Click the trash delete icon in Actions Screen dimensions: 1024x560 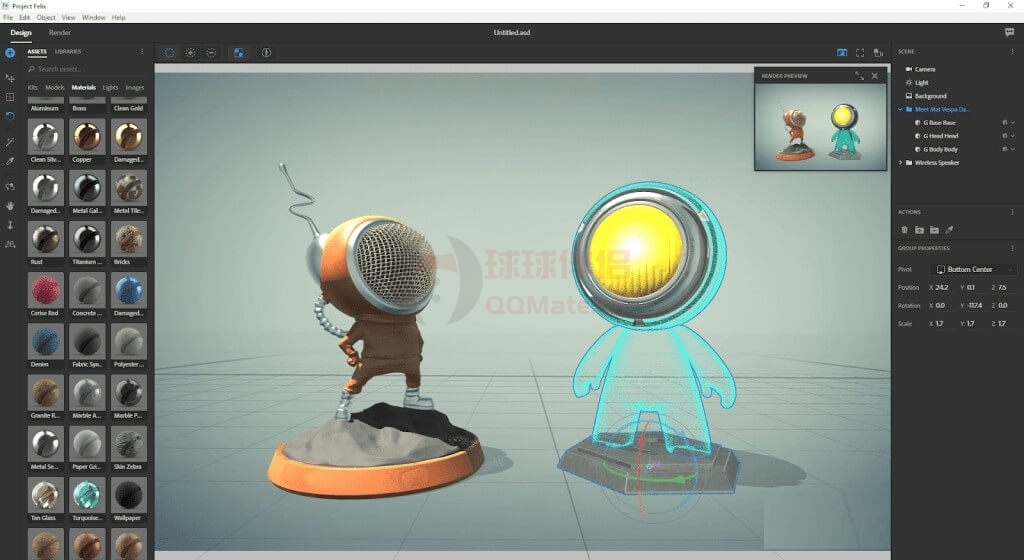click(x=905, y=230)
